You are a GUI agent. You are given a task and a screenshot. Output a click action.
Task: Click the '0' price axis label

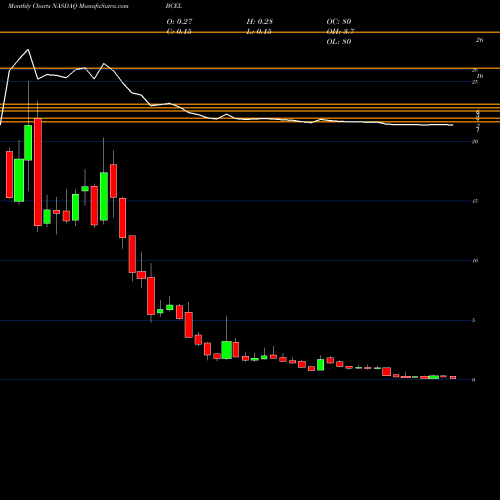(474, 380)
